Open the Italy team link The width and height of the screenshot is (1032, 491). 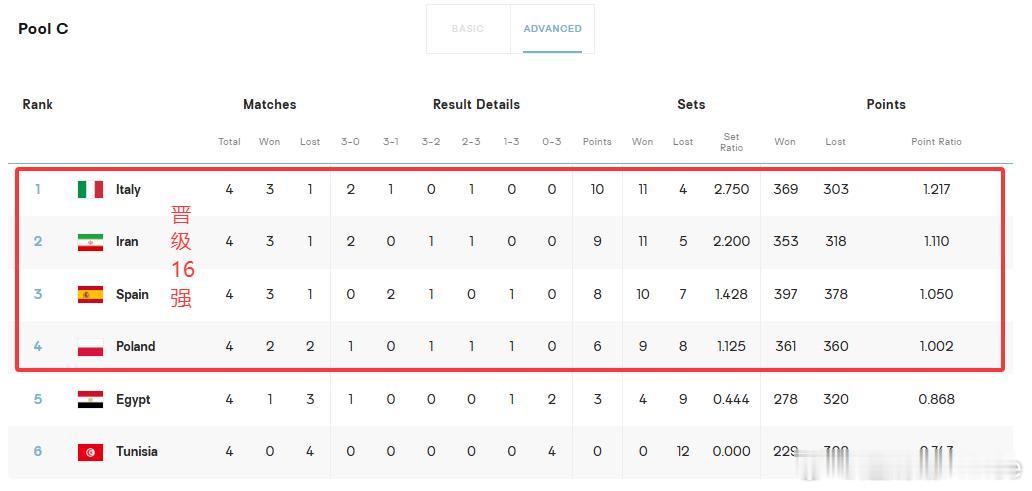click(x=128, y=190)
